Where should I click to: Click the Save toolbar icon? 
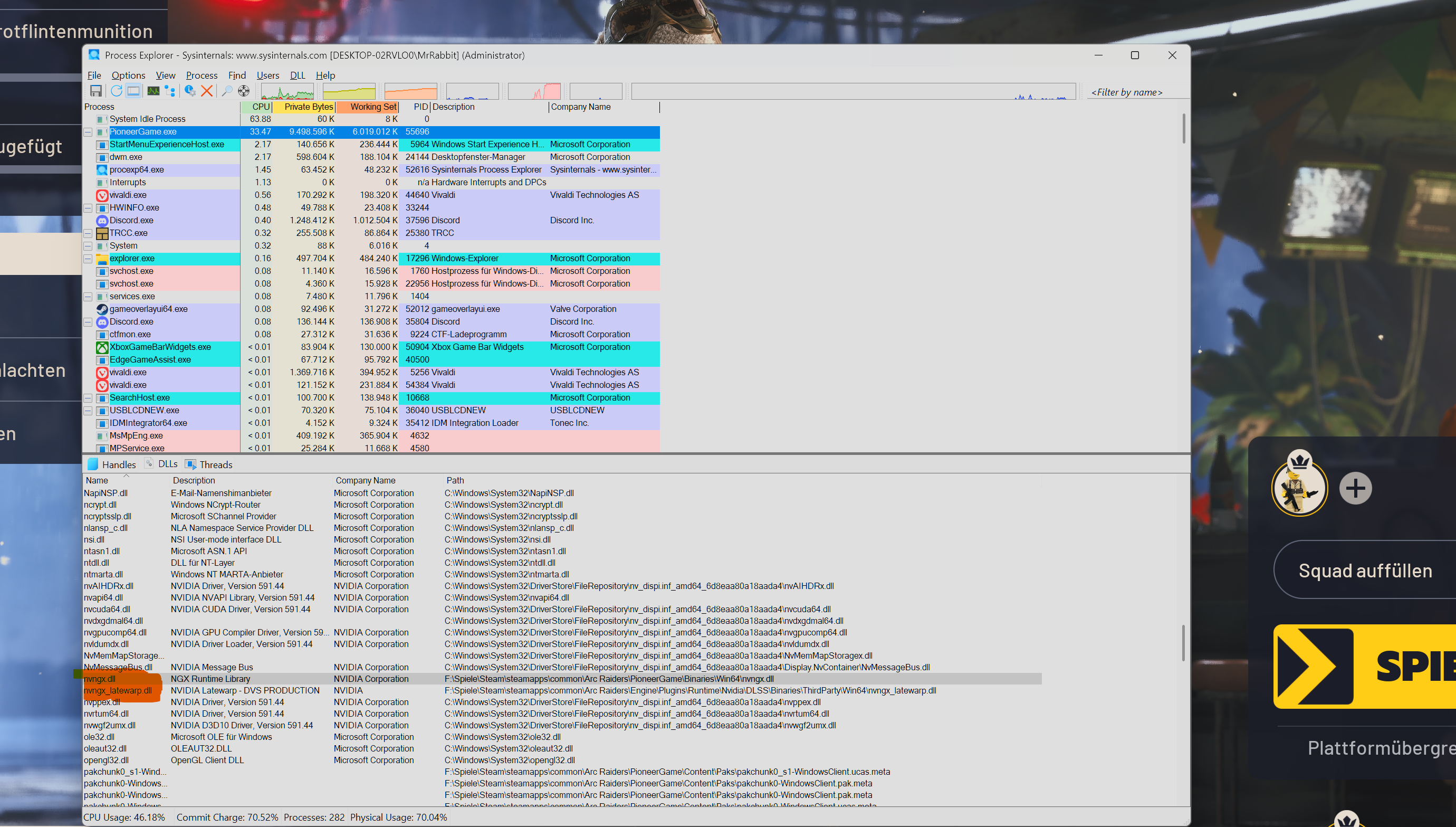click(x=96, y=91)
